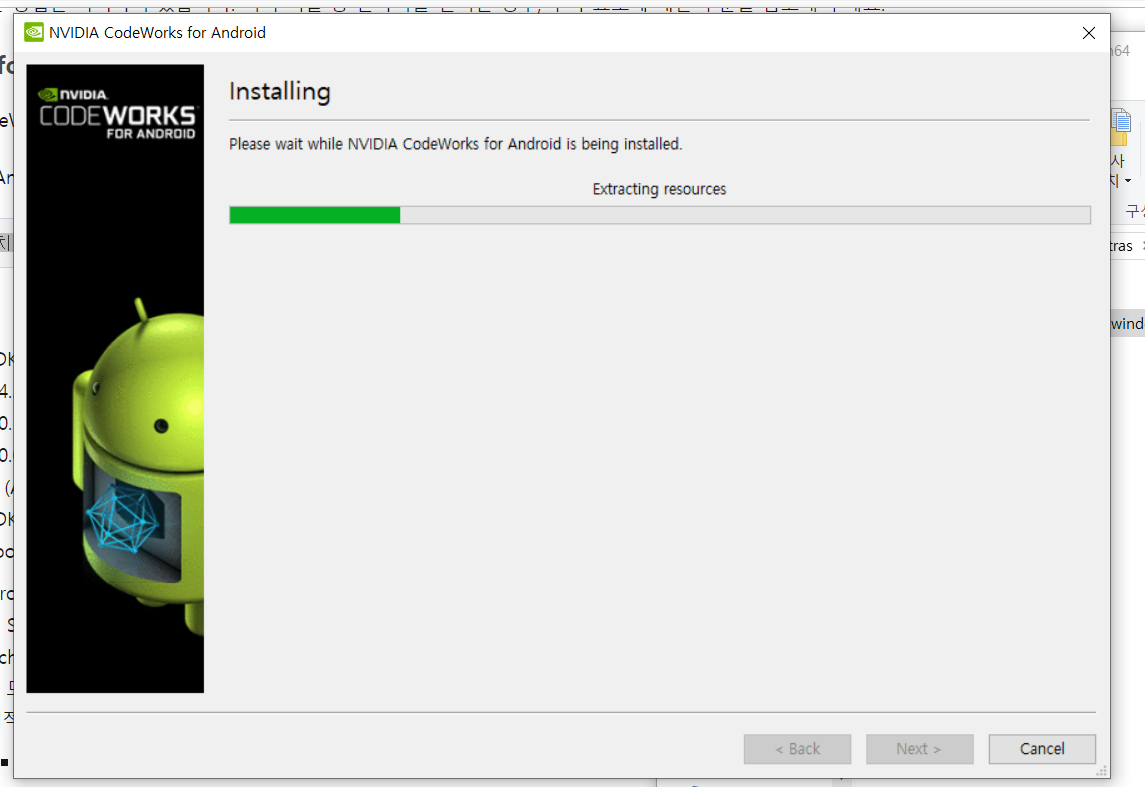The image size is (1145, 787).
Task: Click the 'Installing' heading
Action: [280, 92]
